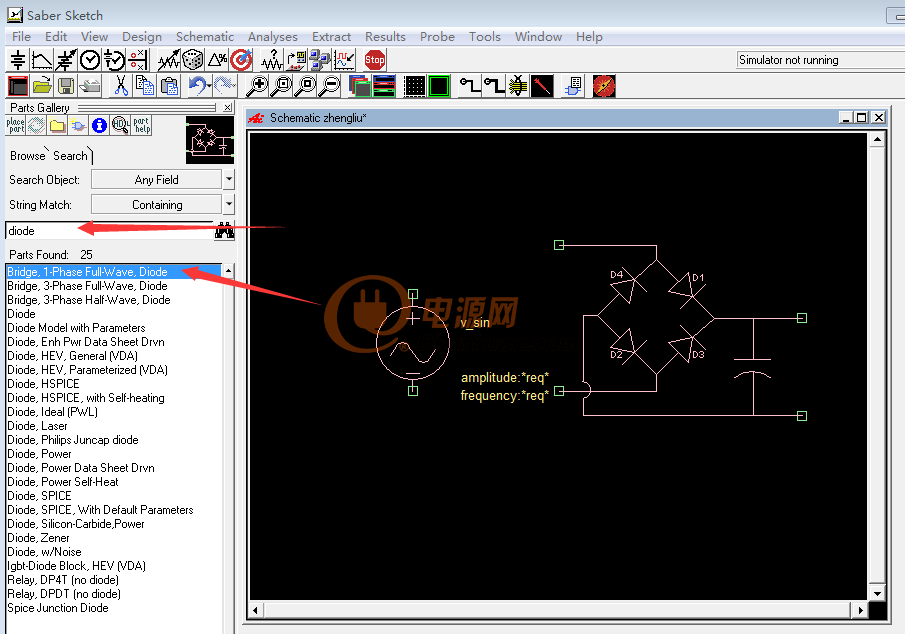This screenshot has width=905, height=634.
Task: Click the green-bordered black square icon
Action: coord(439,86)
